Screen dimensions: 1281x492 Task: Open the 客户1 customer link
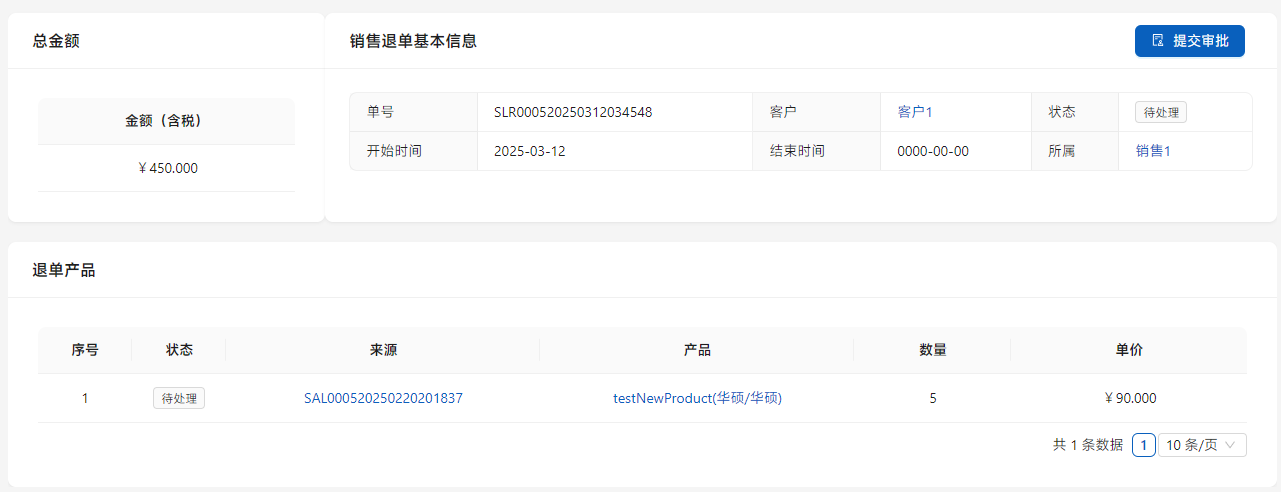click(914, 112)
